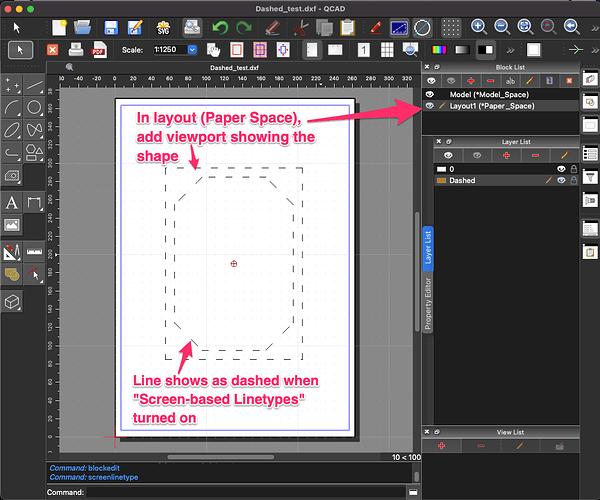This screenshot has height=500, width=600.
Task: Click the auto zoom magnifier icon
Action: coord(525,27)
